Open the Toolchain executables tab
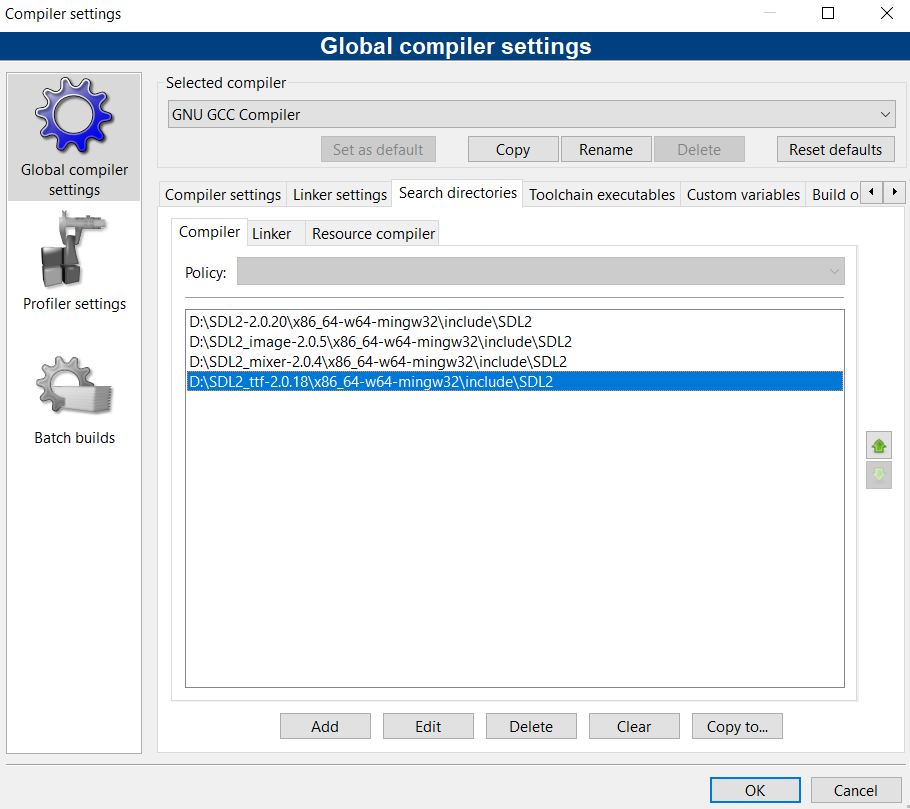 (x=602, y=194)
